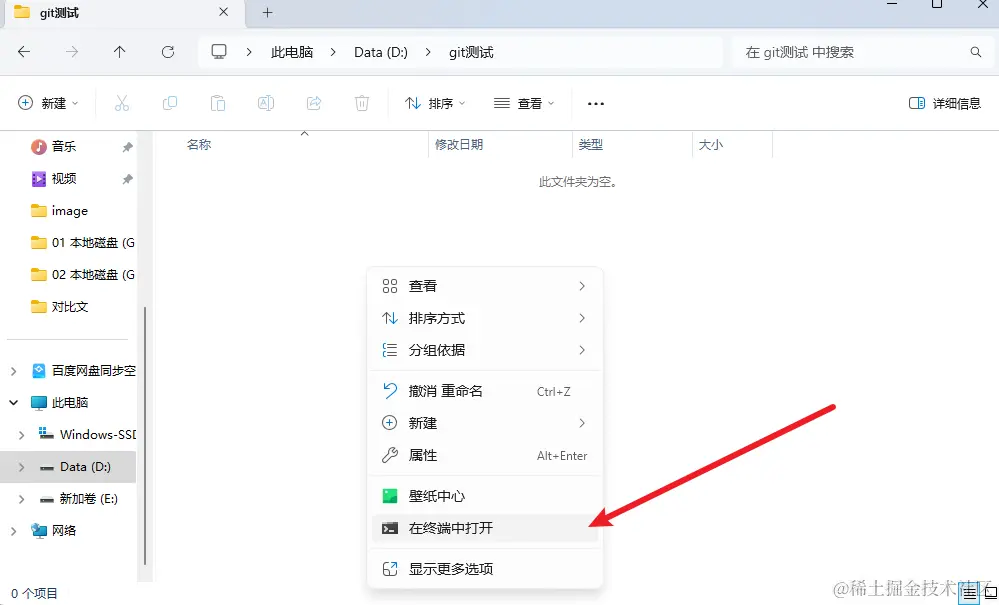Screen dimensions: 999x605
Task: Collapse the 此电脑 tree node
Action: click(x=13, y=402)
